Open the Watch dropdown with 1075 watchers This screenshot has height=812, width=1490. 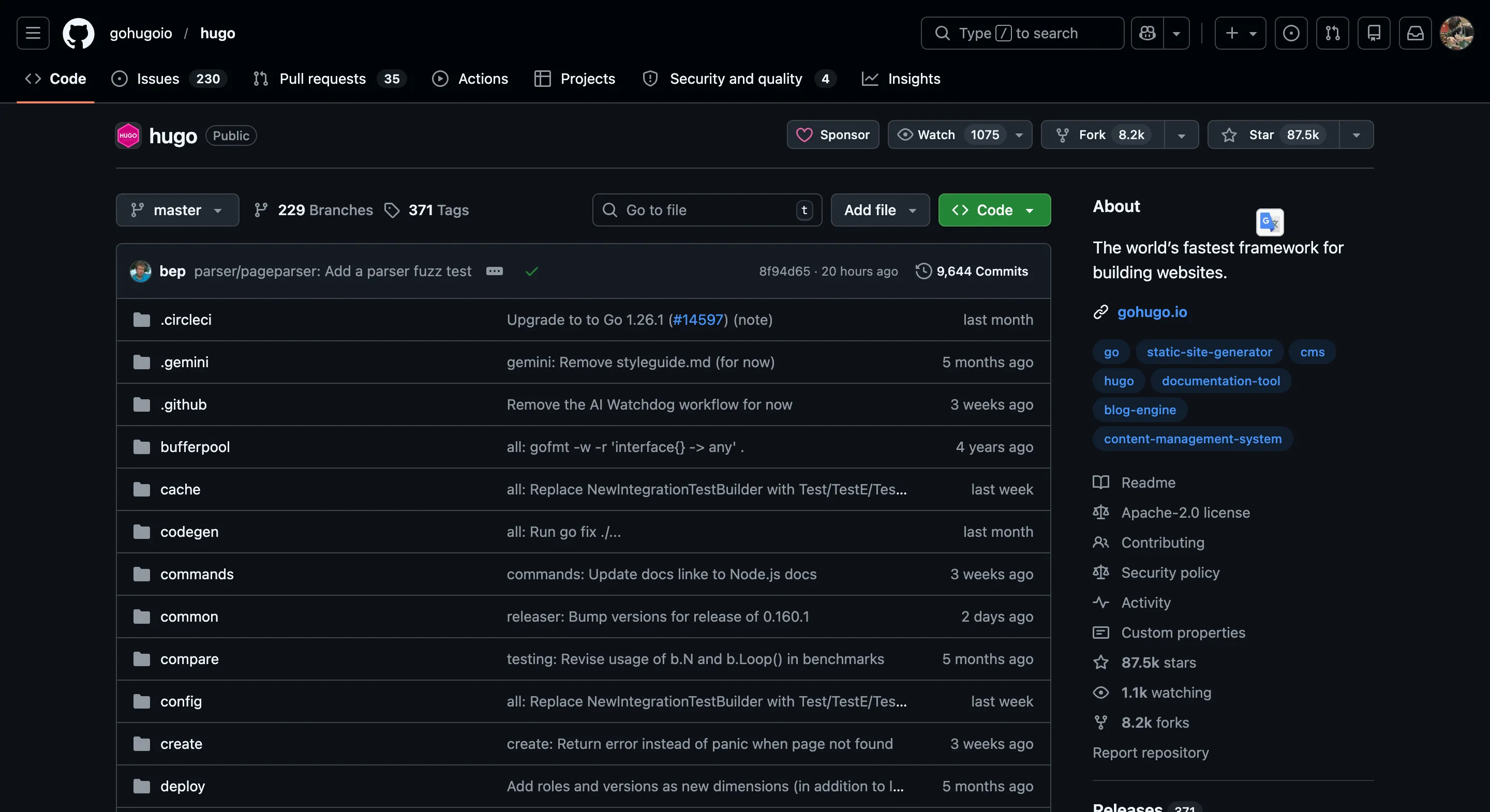pyautogui.click(x=960, y=135)
